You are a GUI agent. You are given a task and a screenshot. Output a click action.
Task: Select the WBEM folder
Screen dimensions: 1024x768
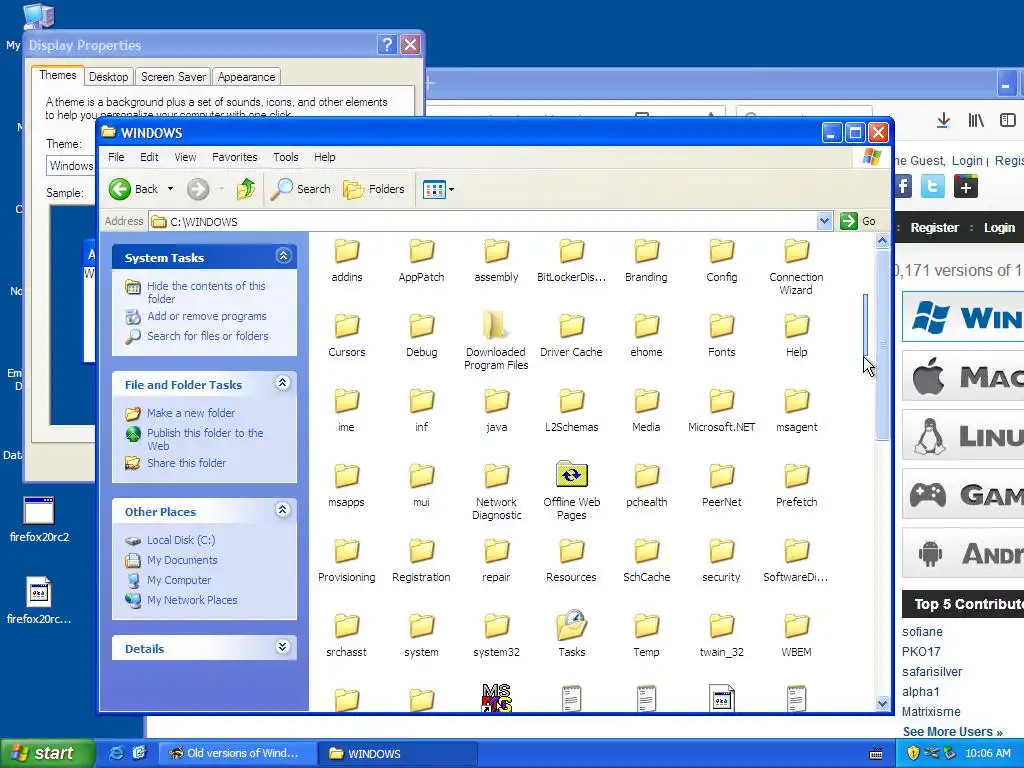[796, 635]
